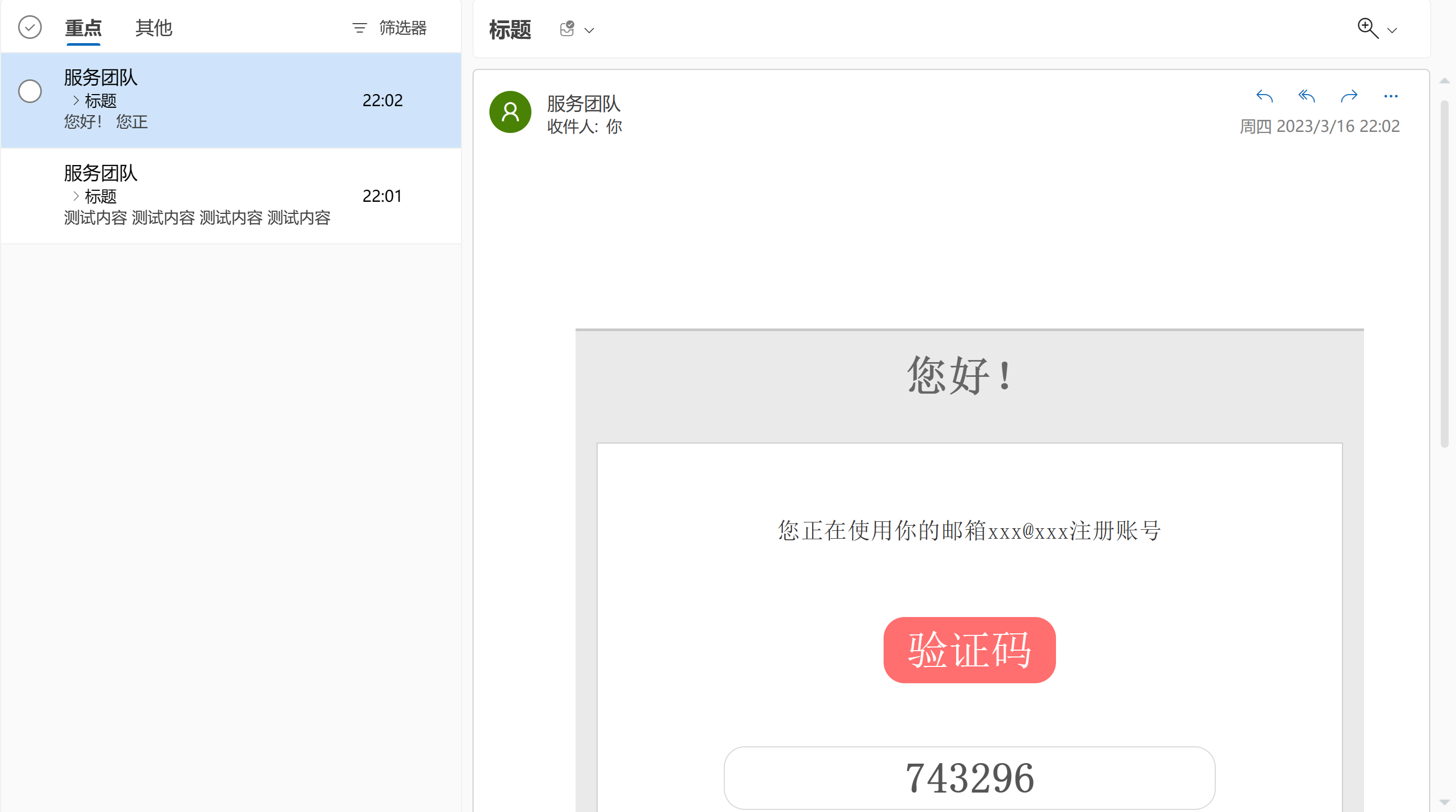Click the mail category tag icon beside 标题
The height and width of the screenshot is (812, 1456).
pos(567,29)
